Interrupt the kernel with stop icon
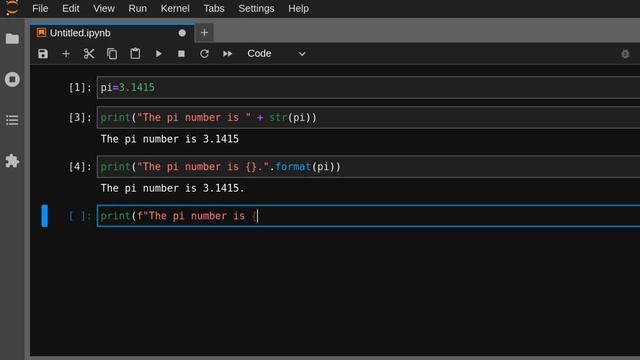 [181, 53]
